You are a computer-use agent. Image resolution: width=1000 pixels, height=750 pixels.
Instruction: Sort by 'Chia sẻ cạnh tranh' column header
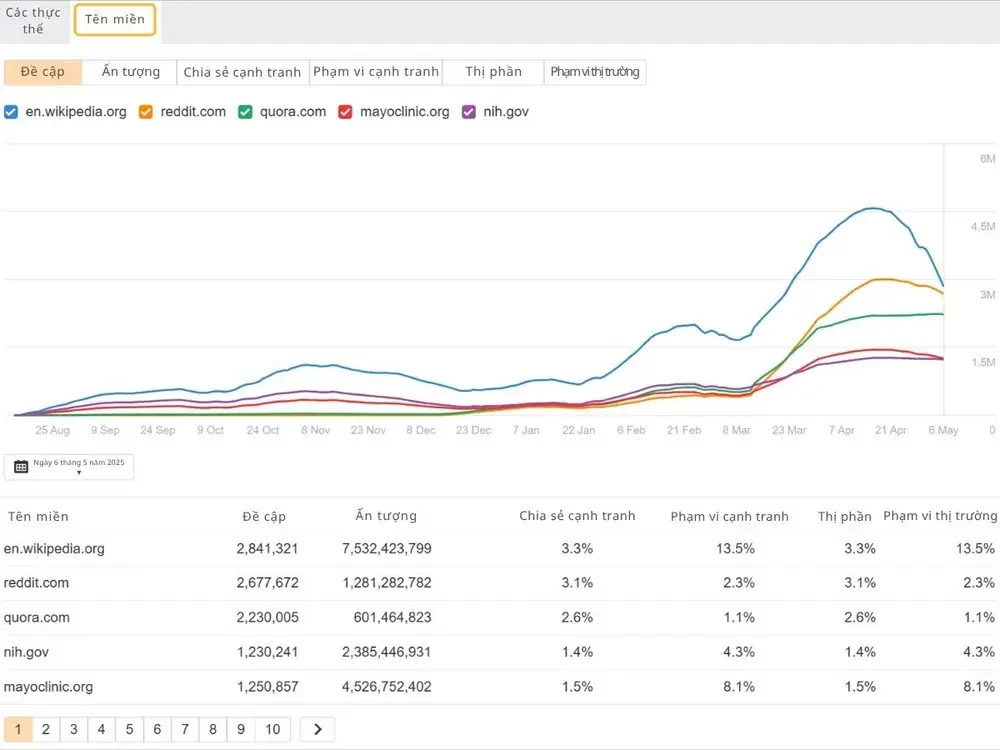pos(577,516)
